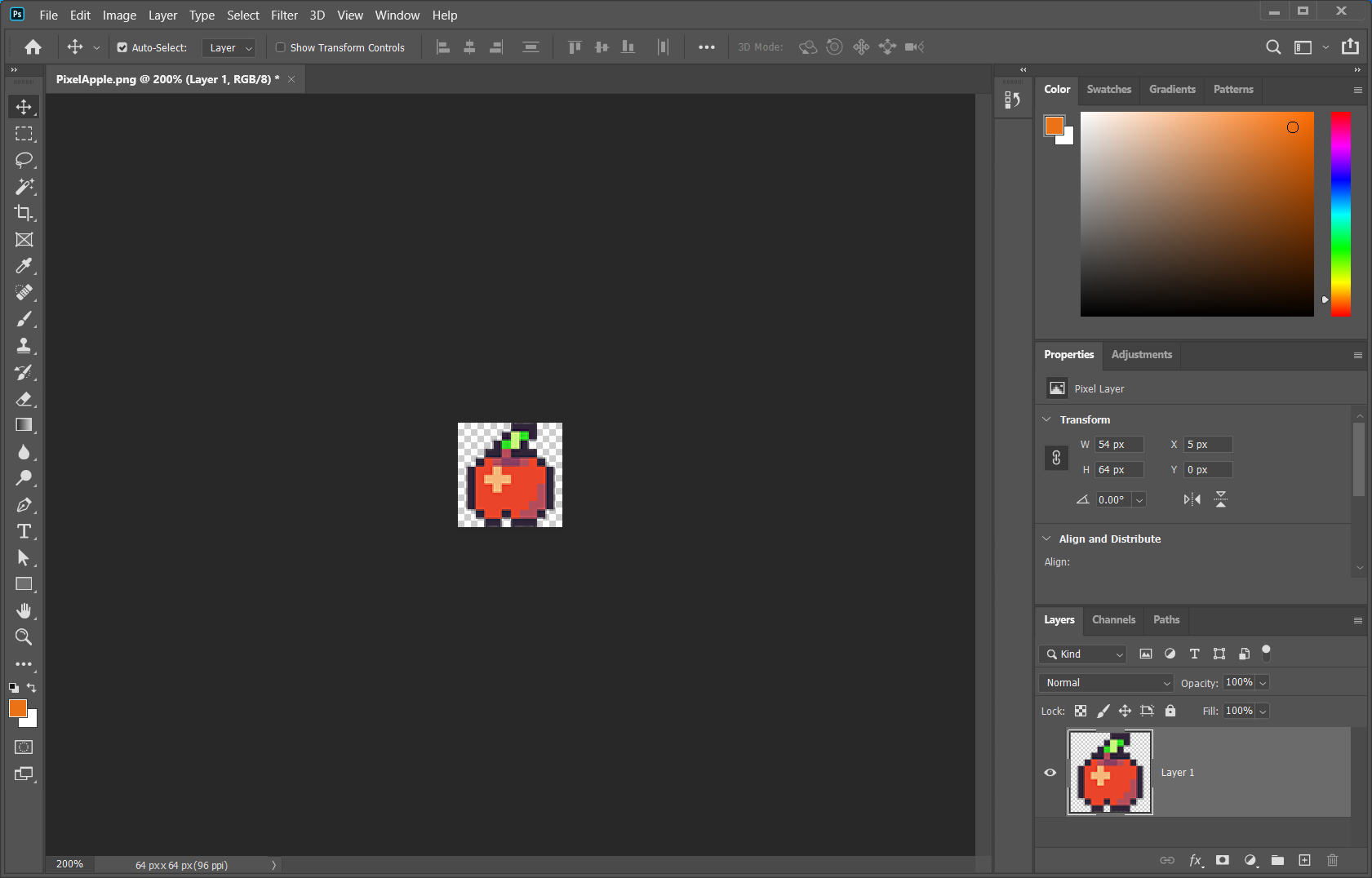This screenshot has height=878, width=1372.
Task: Select the Magic Wand tool
Action: click(24, 186)
